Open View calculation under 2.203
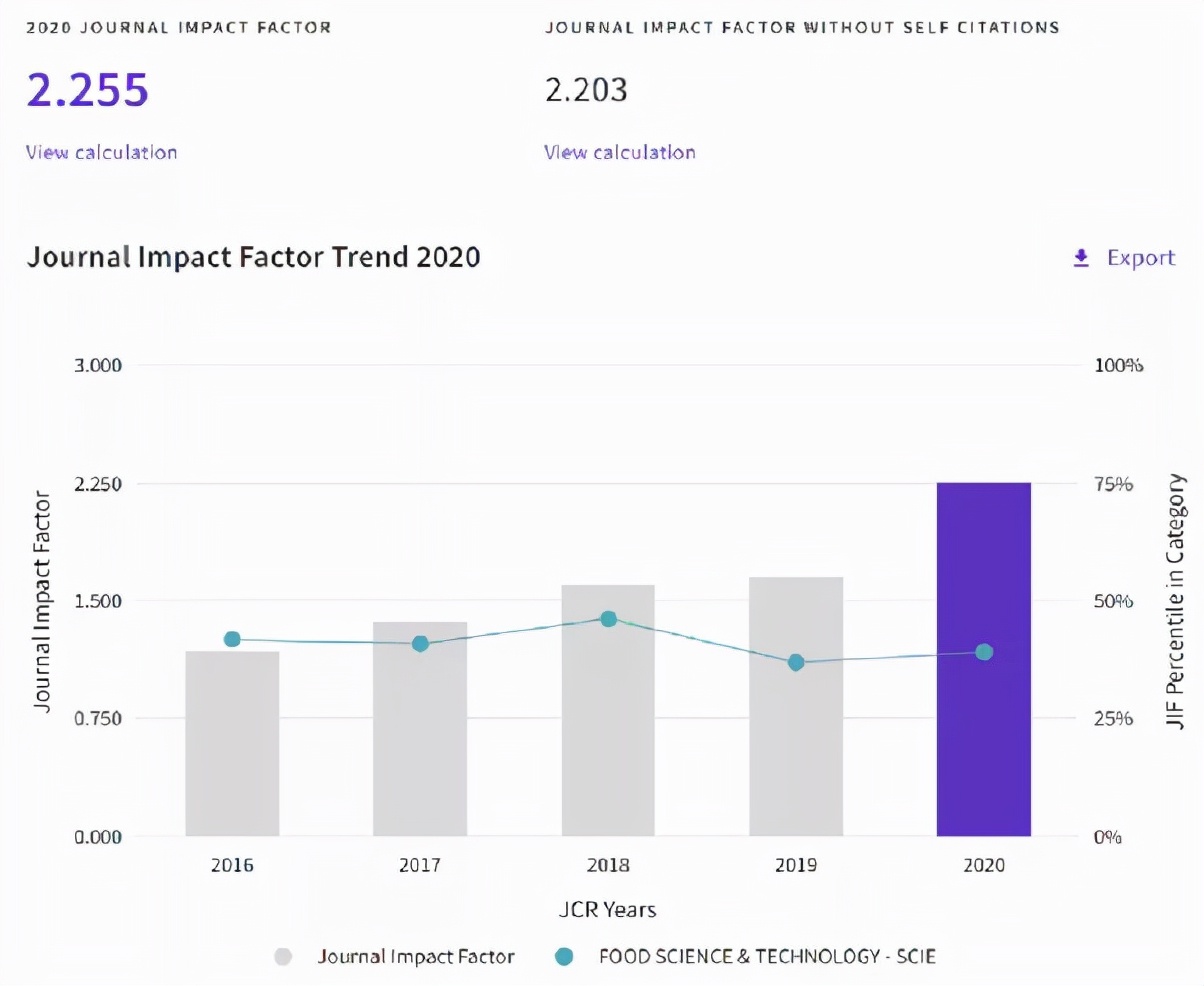 620,152
